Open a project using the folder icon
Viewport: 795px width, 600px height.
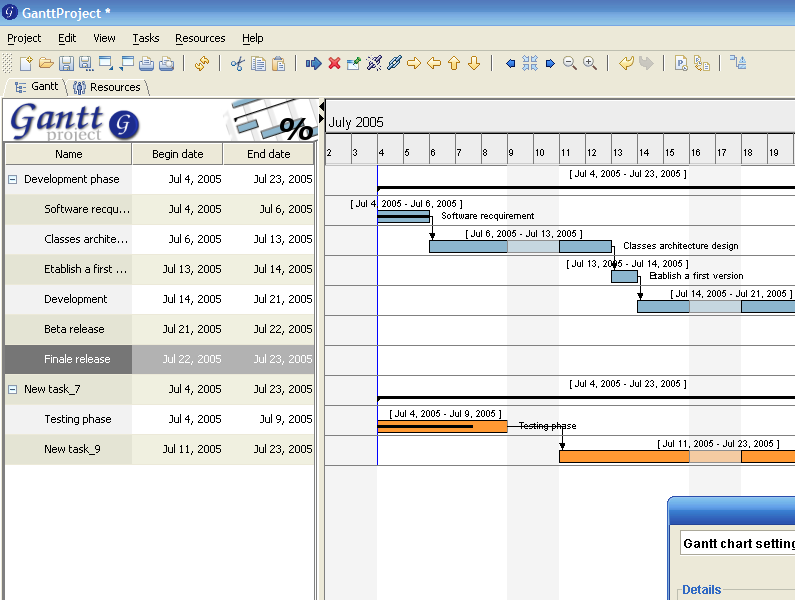pyautogui.click(x=46, y=63)
